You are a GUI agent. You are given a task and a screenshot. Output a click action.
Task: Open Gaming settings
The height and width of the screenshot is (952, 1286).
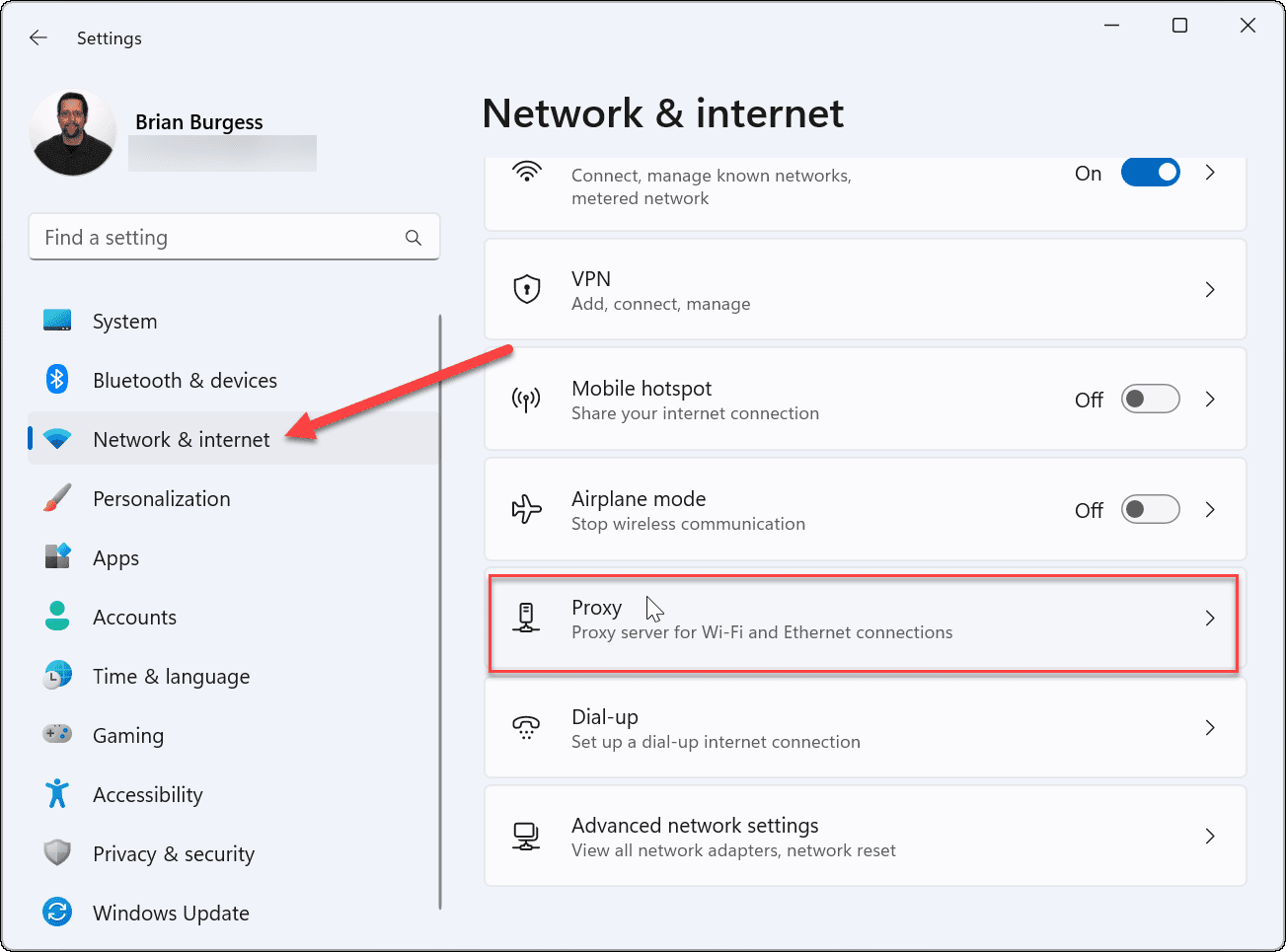(233, 735)
